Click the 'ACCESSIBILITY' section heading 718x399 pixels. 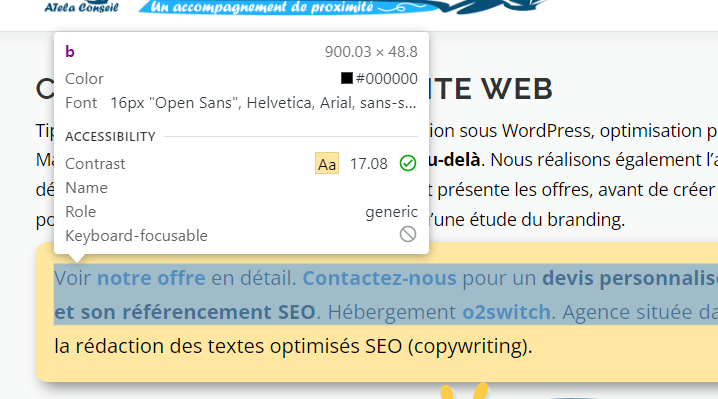(110, 137)
